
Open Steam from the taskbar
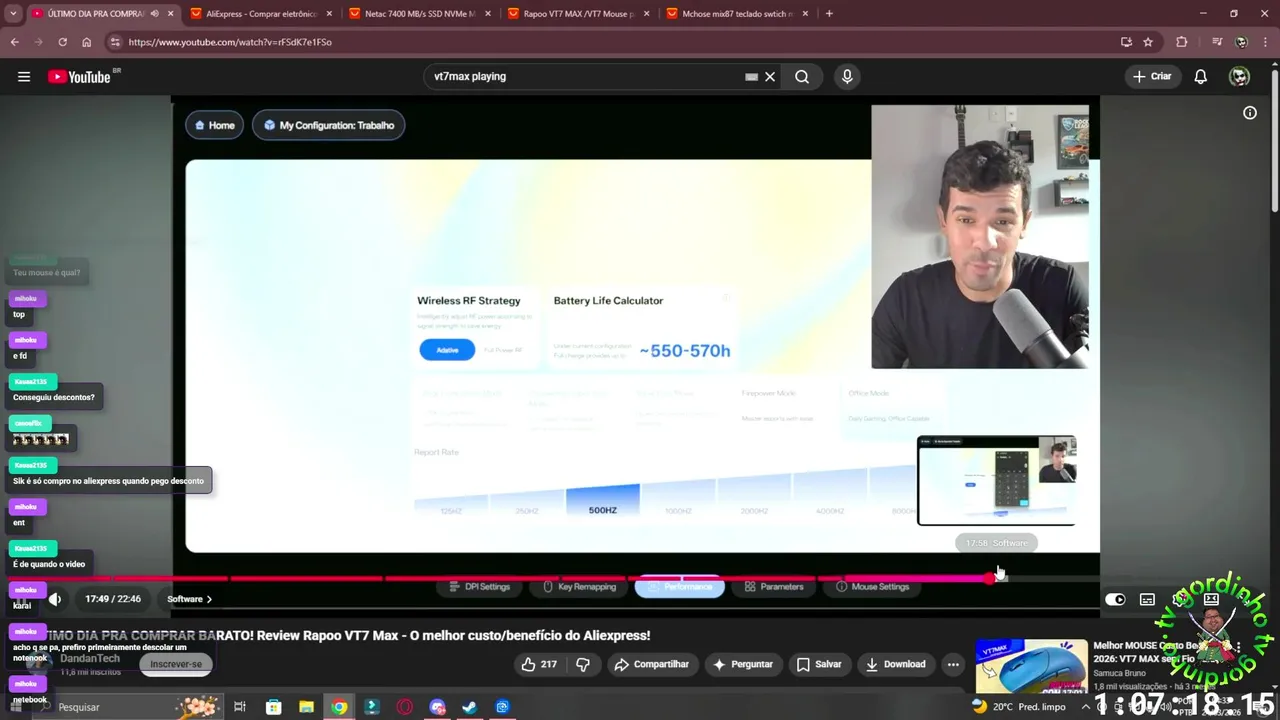pyautogui.click(x=469, y=707)
